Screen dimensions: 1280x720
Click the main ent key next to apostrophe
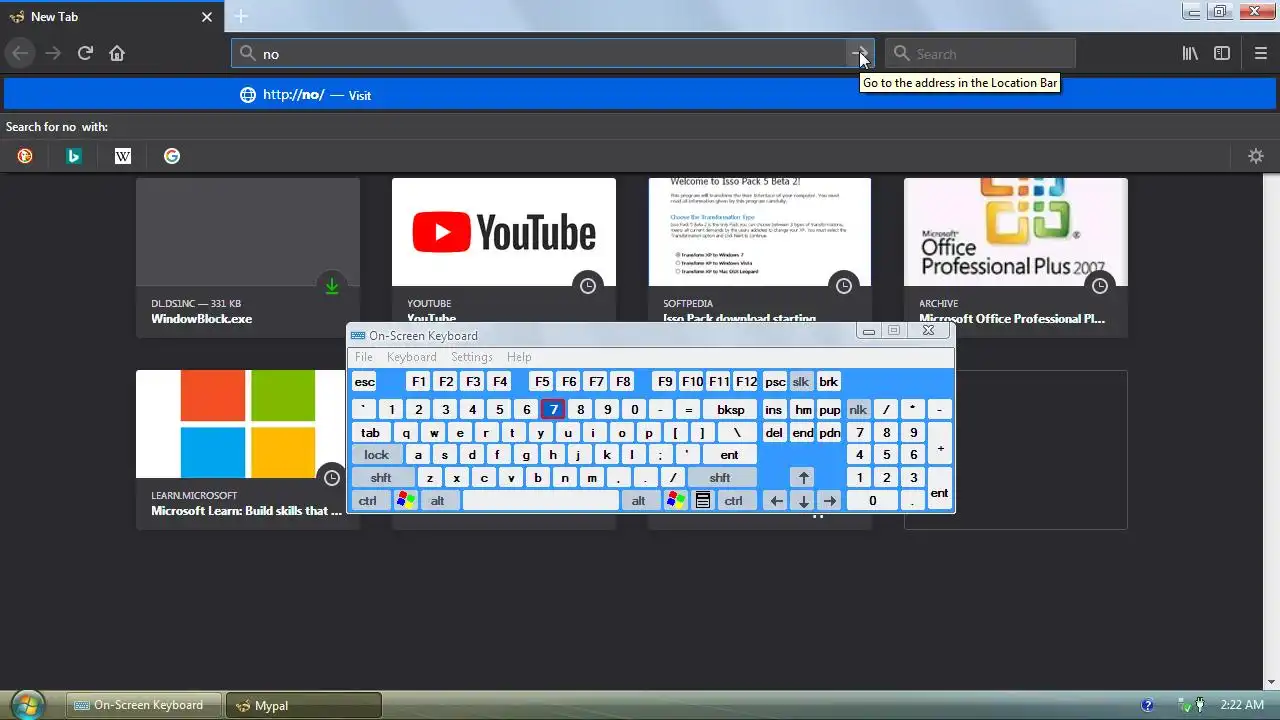(x=730, y=455)
